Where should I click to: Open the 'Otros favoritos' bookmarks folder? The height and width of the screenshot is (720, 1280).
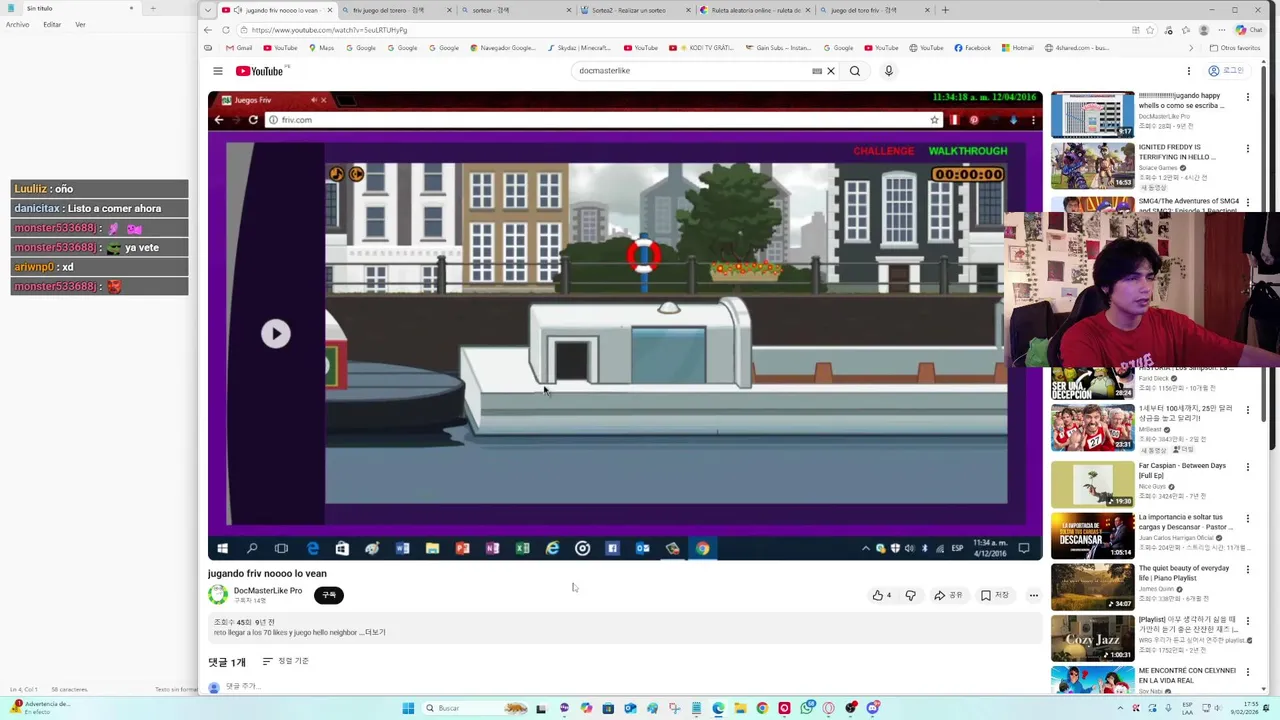(1235, 48)
